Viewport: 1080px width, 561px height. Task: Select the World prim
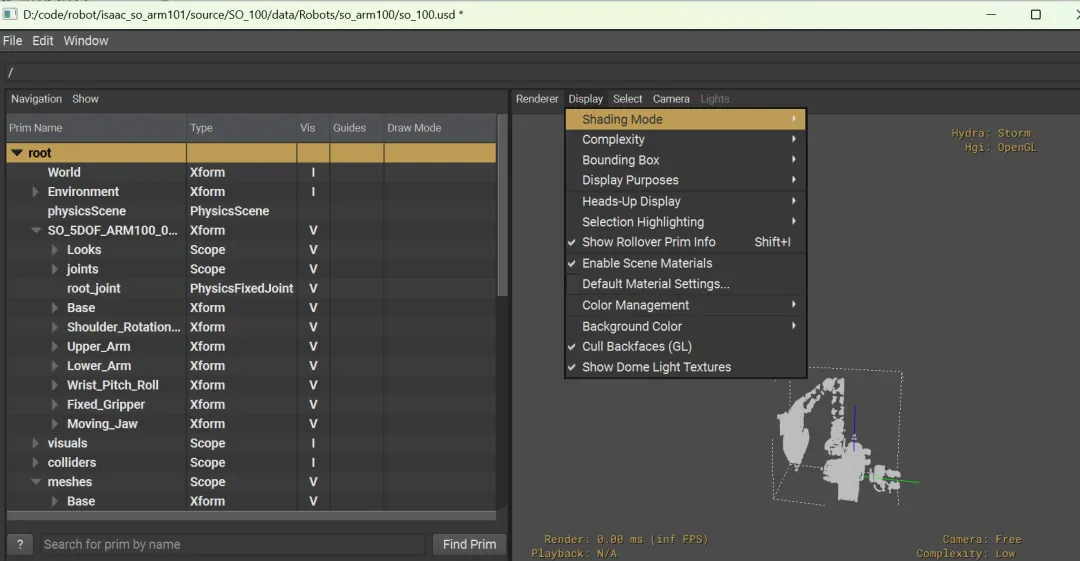[x=64, y=172]
